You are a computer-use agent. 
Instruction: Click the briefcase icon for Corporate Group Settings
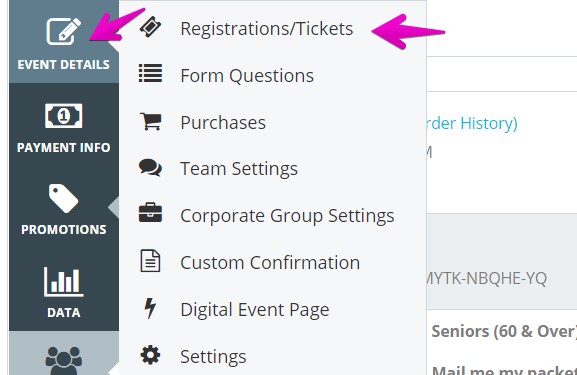click(x=150, y=213)
